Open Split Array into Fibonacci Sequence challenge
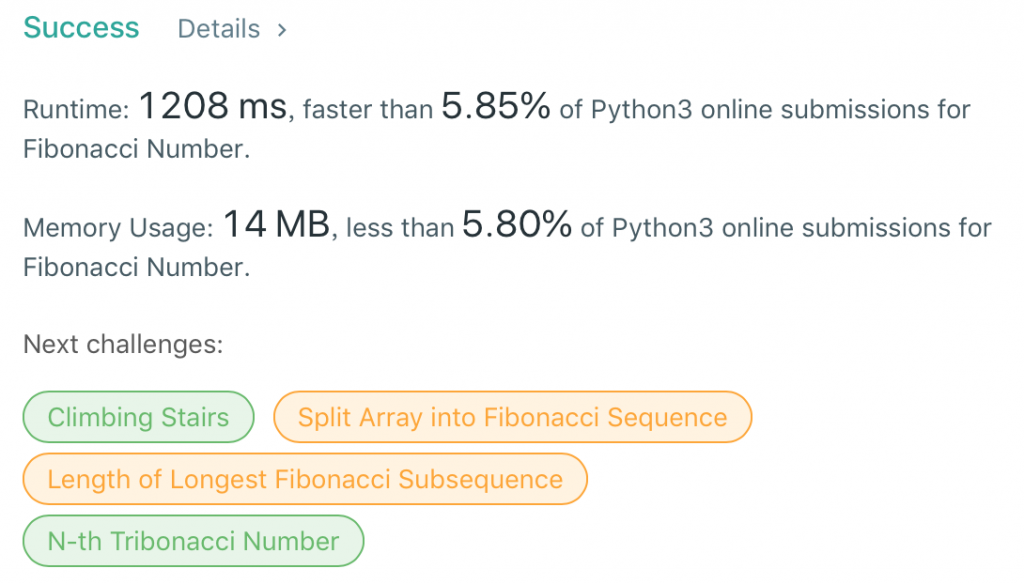This screenshot has width=1024, height=584. tap(512, 417)
